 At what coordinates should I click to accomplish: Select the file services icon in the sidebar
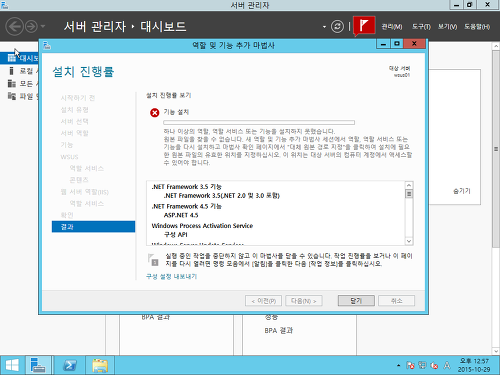(12, 96)
